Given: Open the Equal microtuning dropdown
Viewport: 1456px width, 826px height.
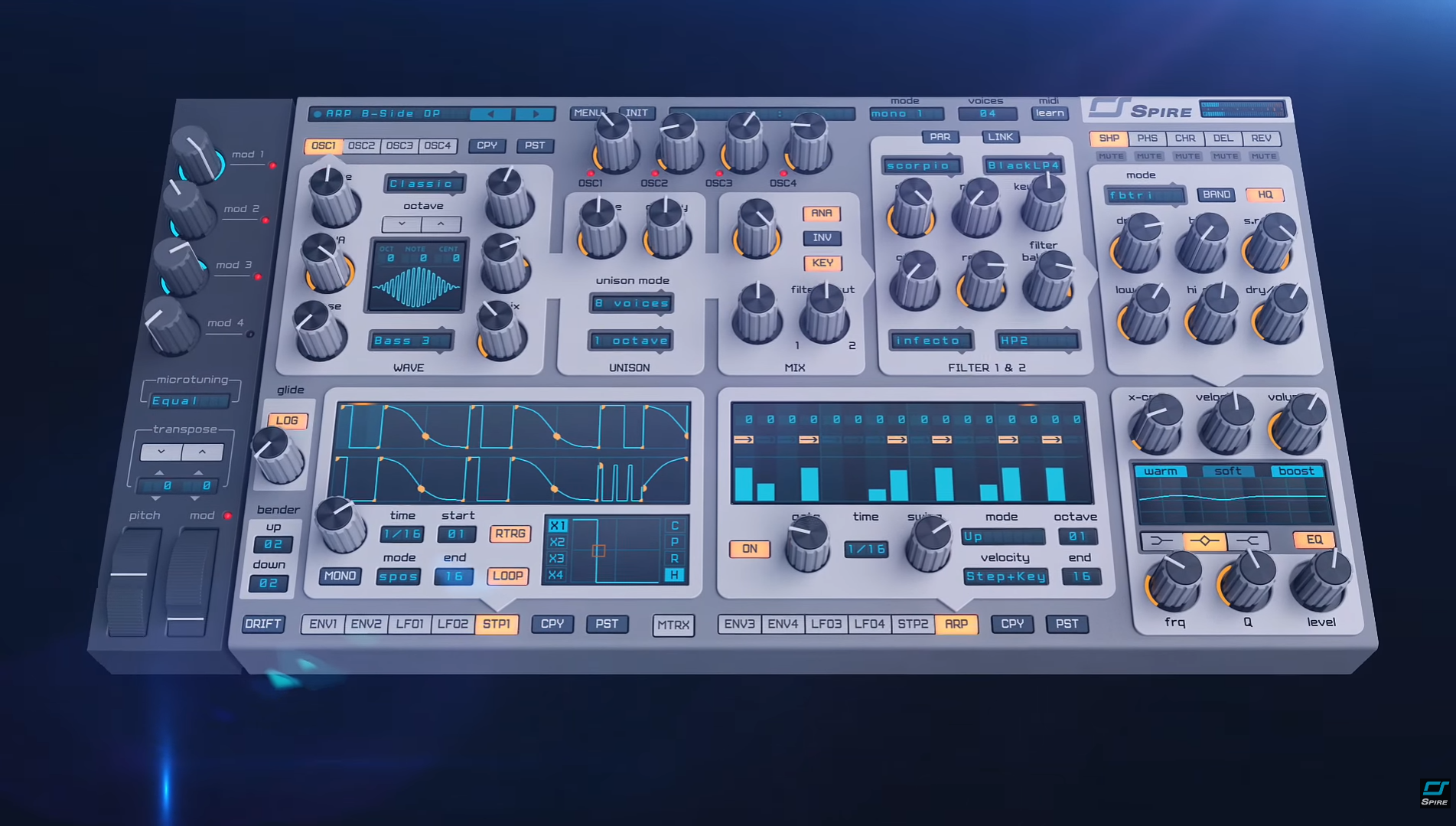Looking at the screenshot, I should pyautogui.click(x=190, y=400).
